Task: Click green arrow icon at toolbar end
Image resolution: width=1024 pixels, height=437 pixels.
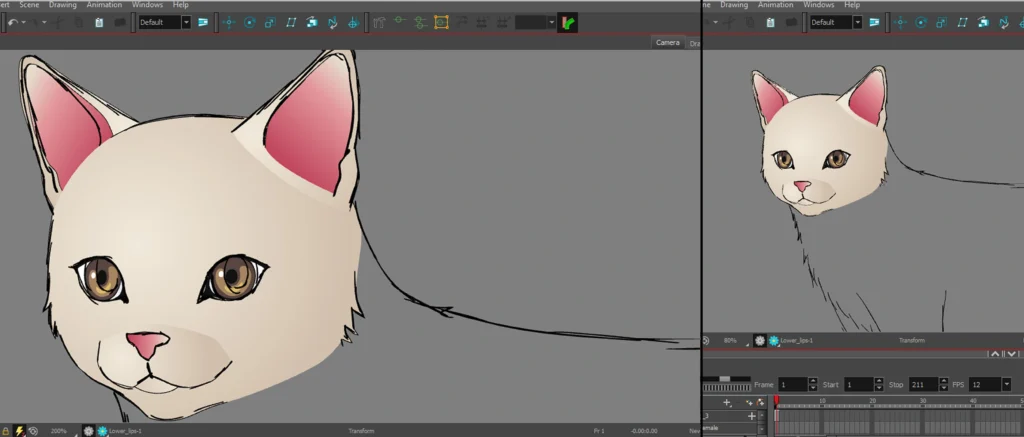Action: coord(568,23)
